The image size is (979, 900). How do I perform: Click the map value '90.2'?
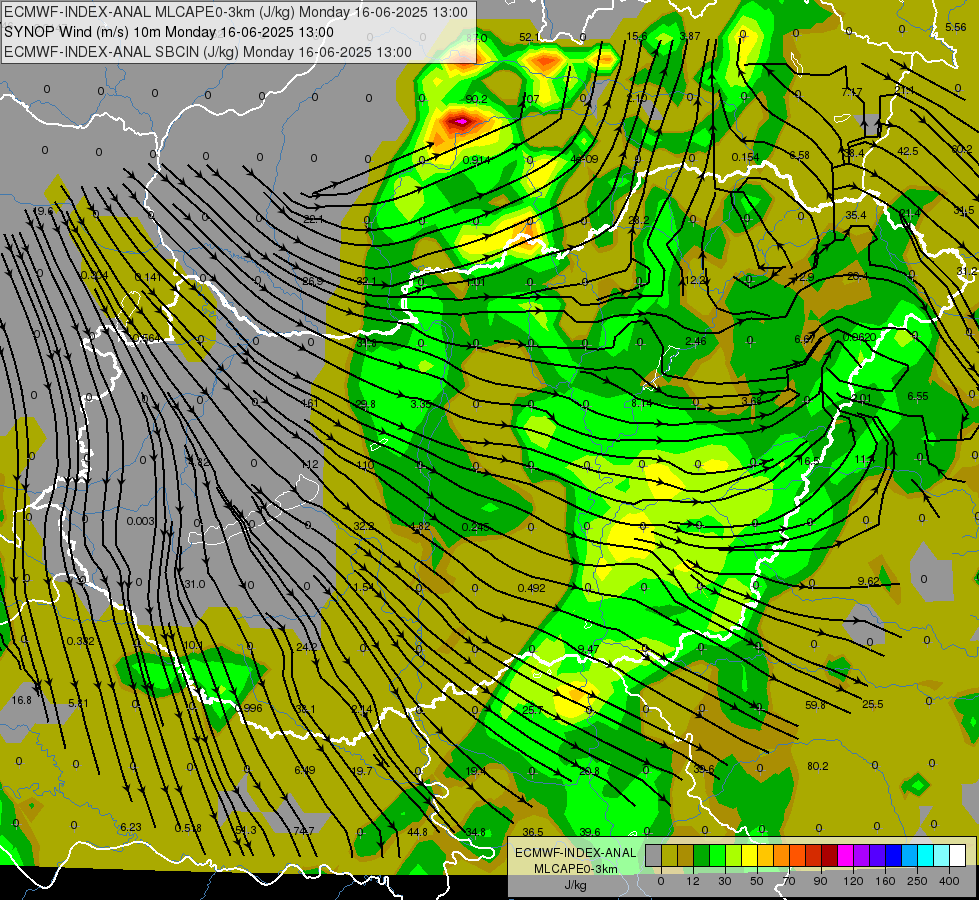[476, 99]
